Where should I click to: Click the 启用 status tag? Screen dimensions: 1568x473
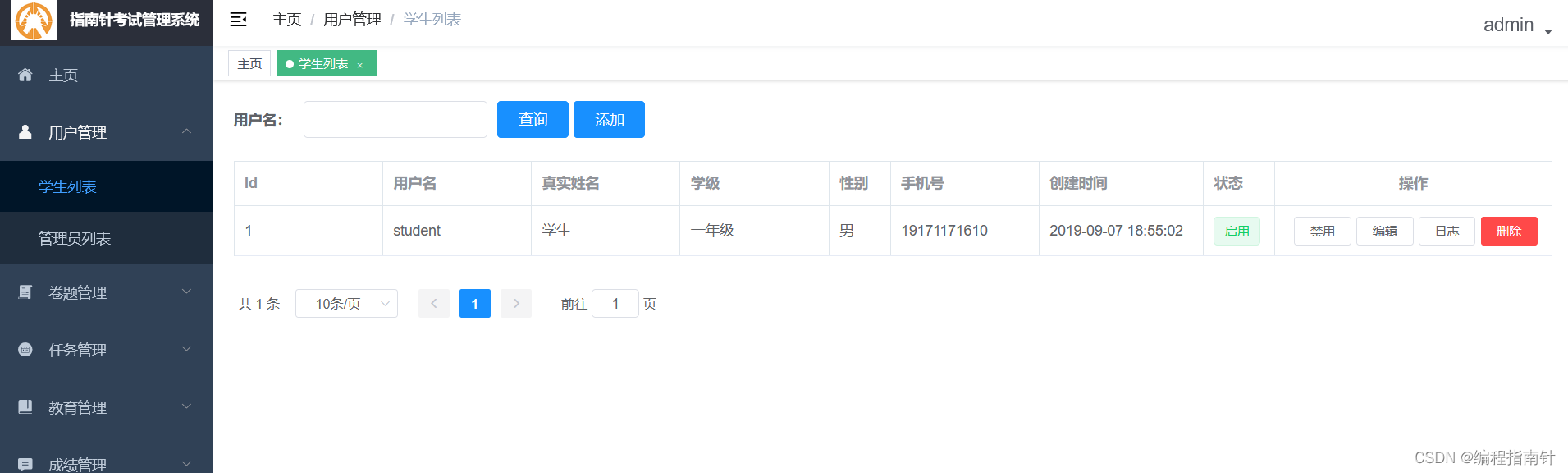[1236, 232]
